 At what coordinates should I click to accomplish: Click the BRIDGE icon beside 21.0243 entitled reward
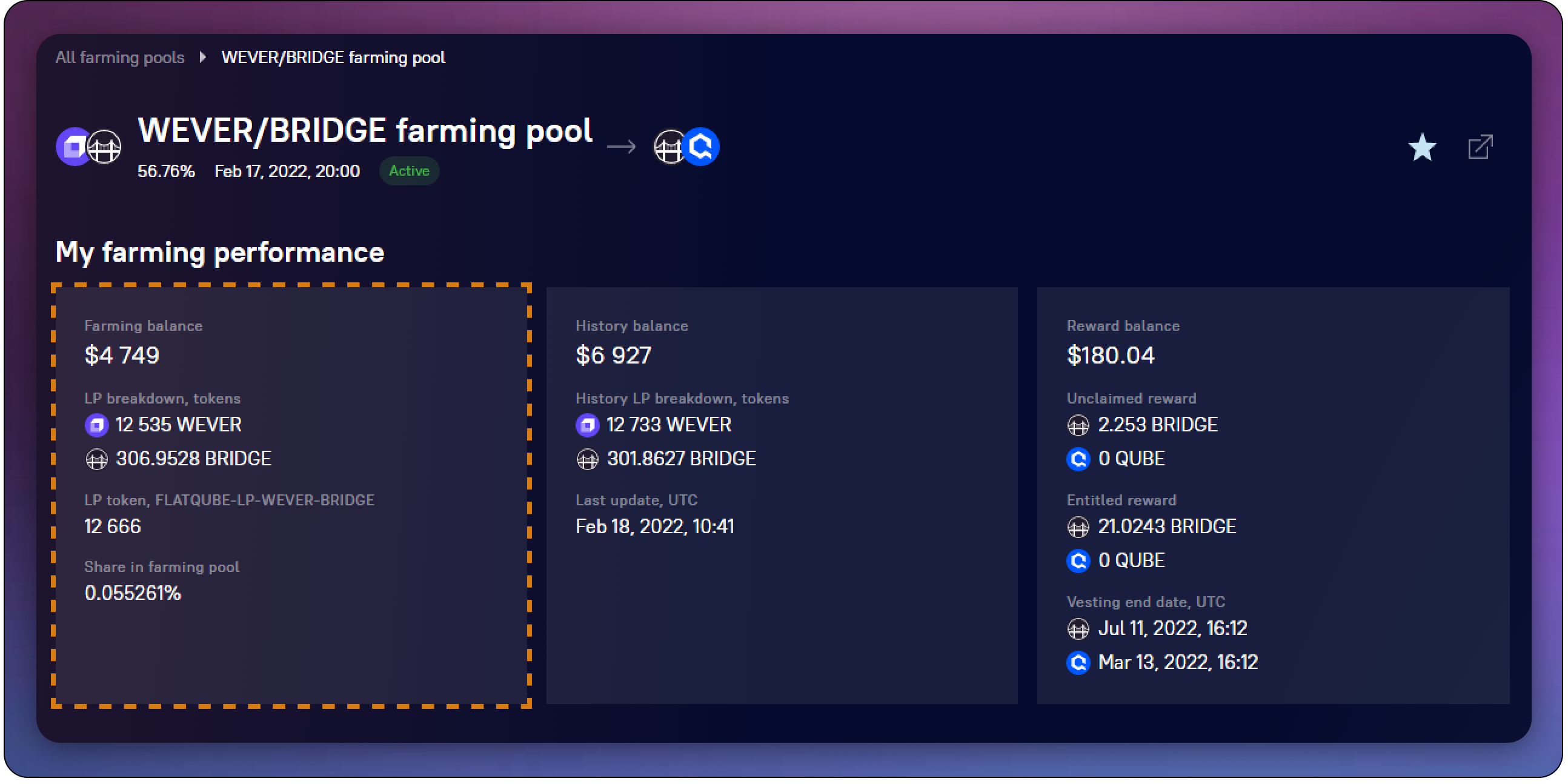point(1078,527)
